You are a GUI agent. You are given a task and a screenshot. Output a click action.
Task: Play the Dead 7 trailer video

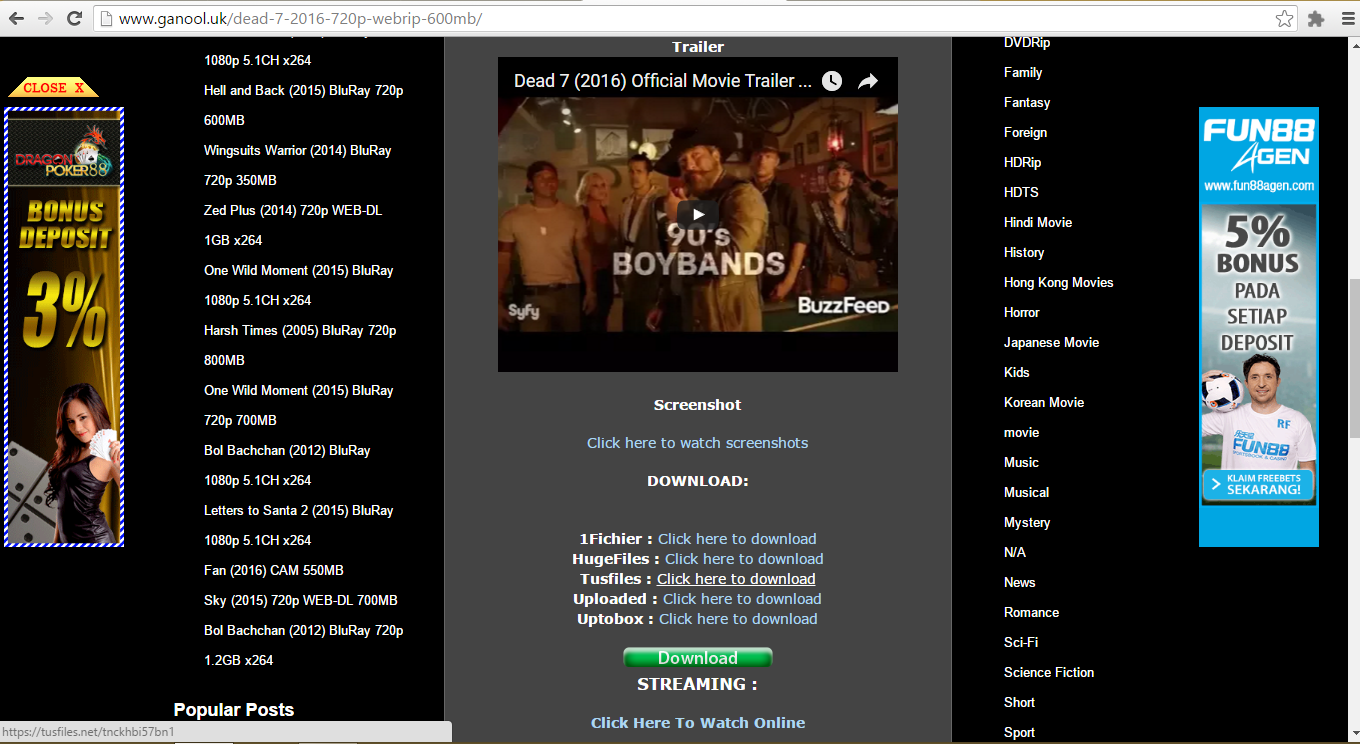[698, 213]
